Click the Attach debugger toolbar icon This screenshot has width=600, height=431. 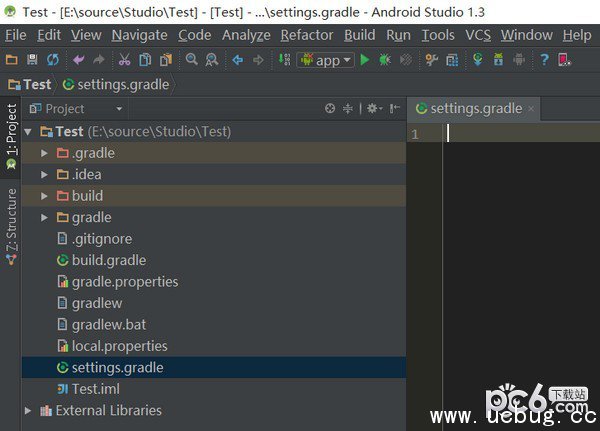click(406, 60)
